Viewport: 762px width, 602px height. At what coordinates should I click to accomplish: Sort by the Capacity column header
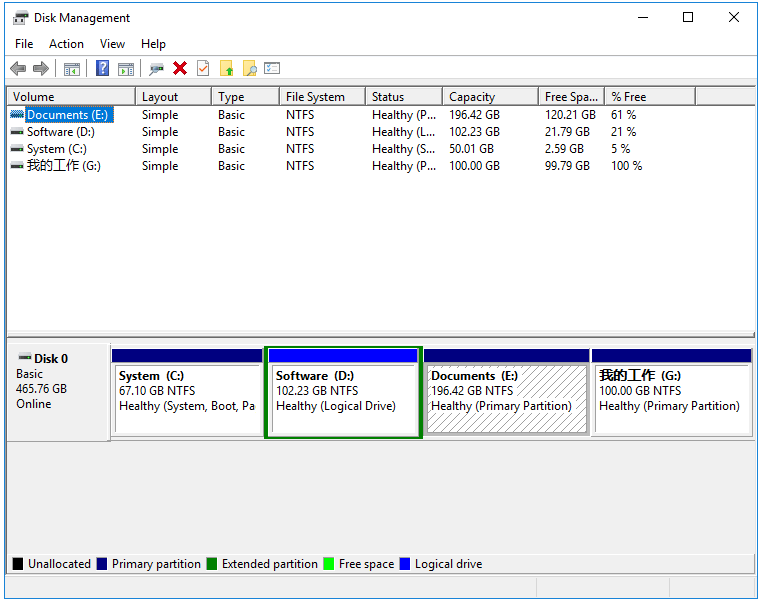(x=490, y=97)
